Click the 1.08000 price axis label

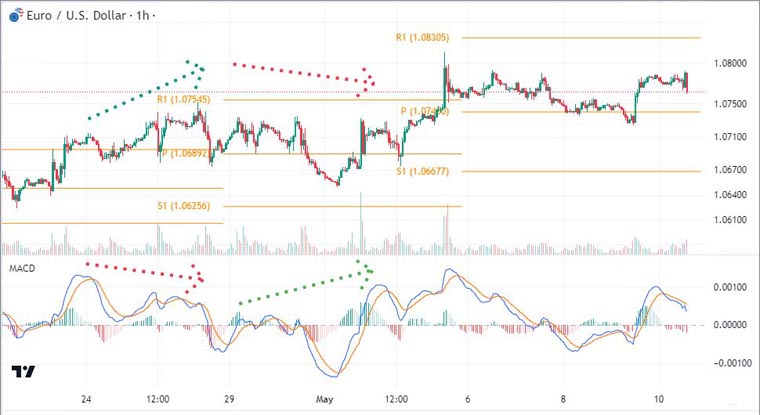(730, 63)
